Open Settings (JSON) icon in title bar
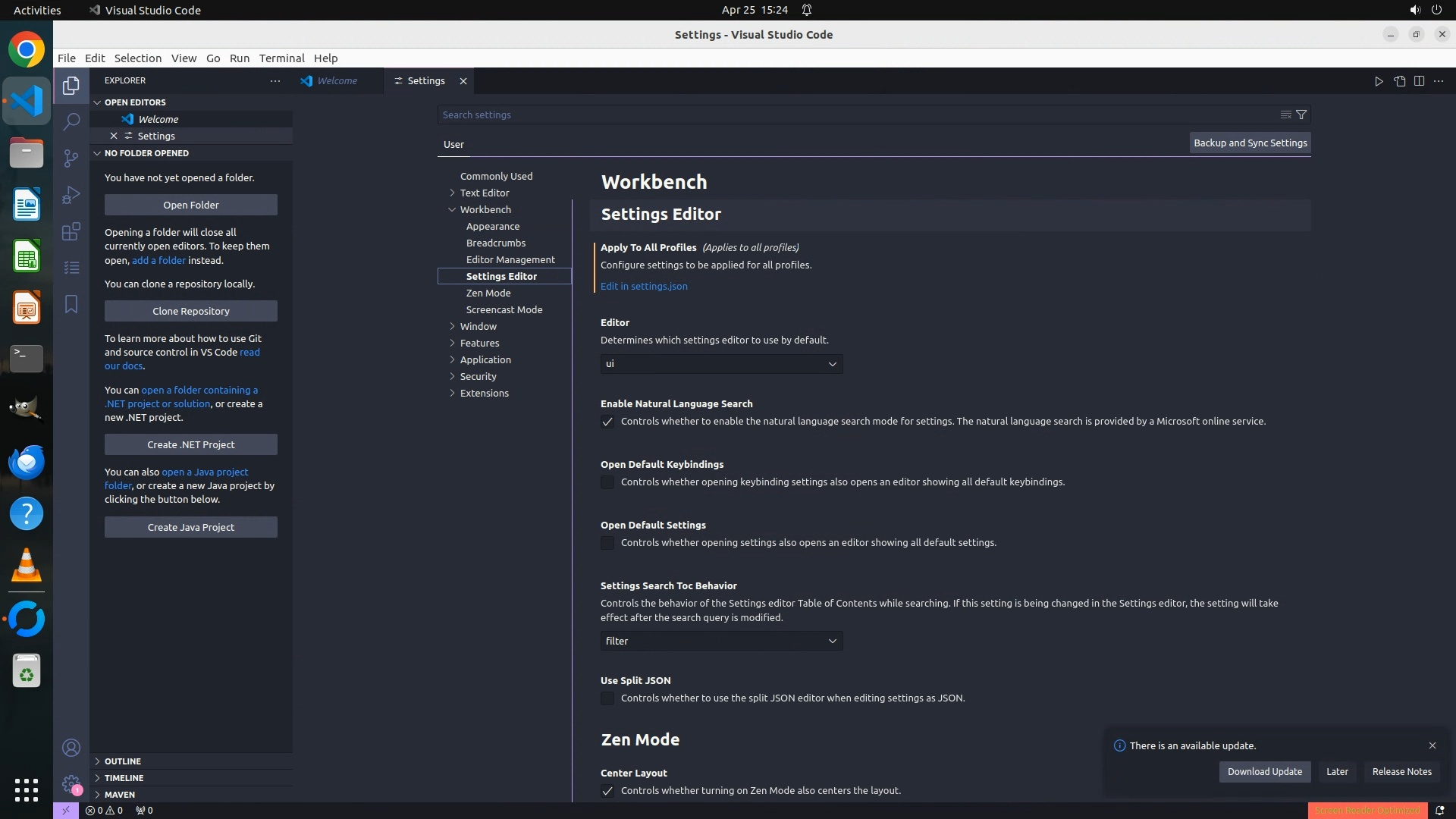 1399,81
